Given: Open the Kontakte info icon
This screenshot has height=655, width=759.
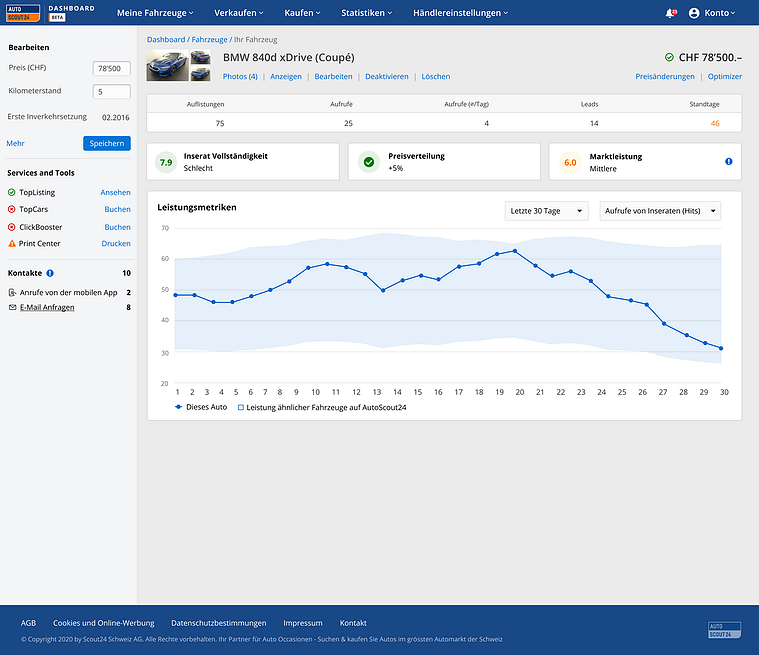Looking at the screenshot, I should click(x=50, y=273).
